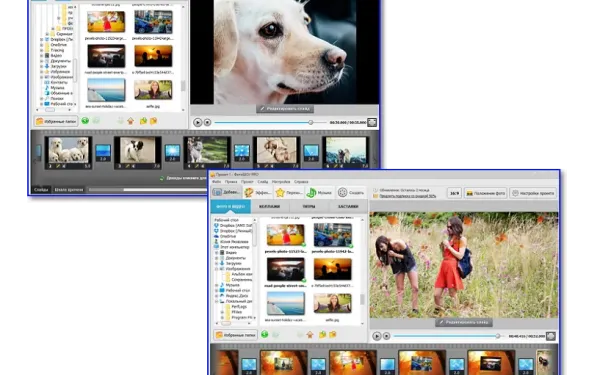Open the Переходы star toolbar section
The height and width of the screenshot is (375, 600).
click(x=289, y=192)
